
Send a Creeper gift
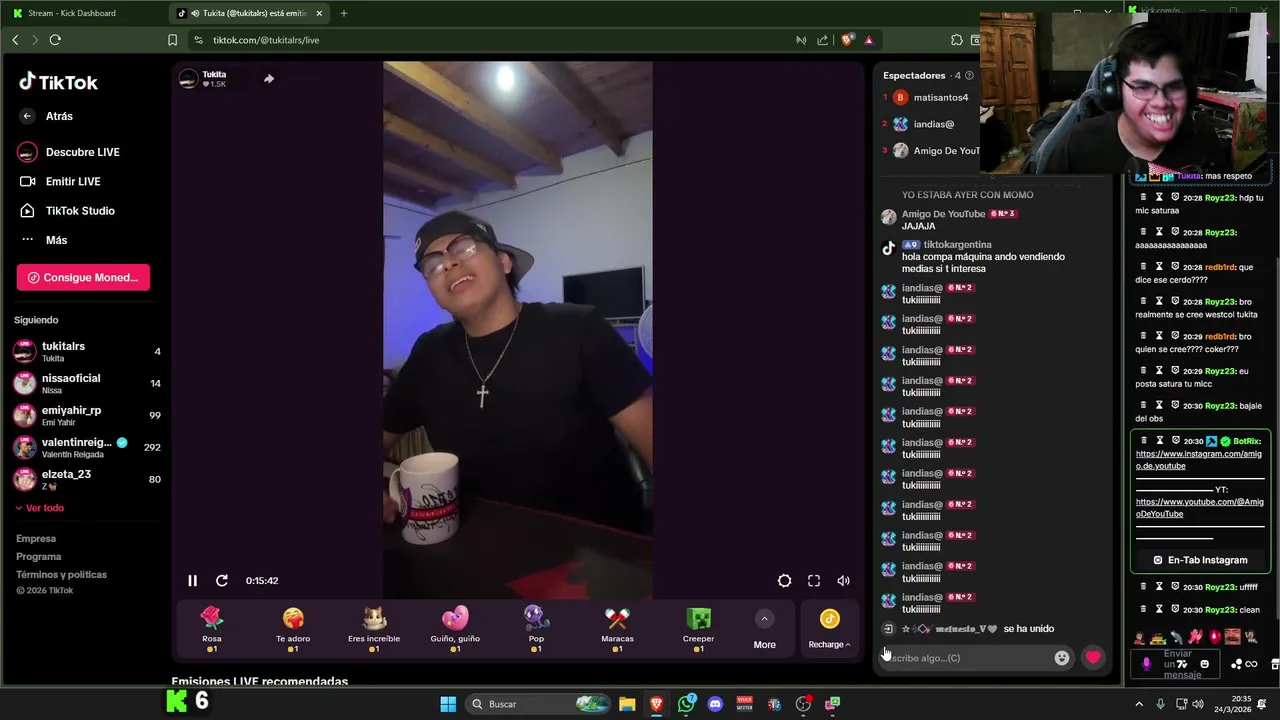coord(698,629)
